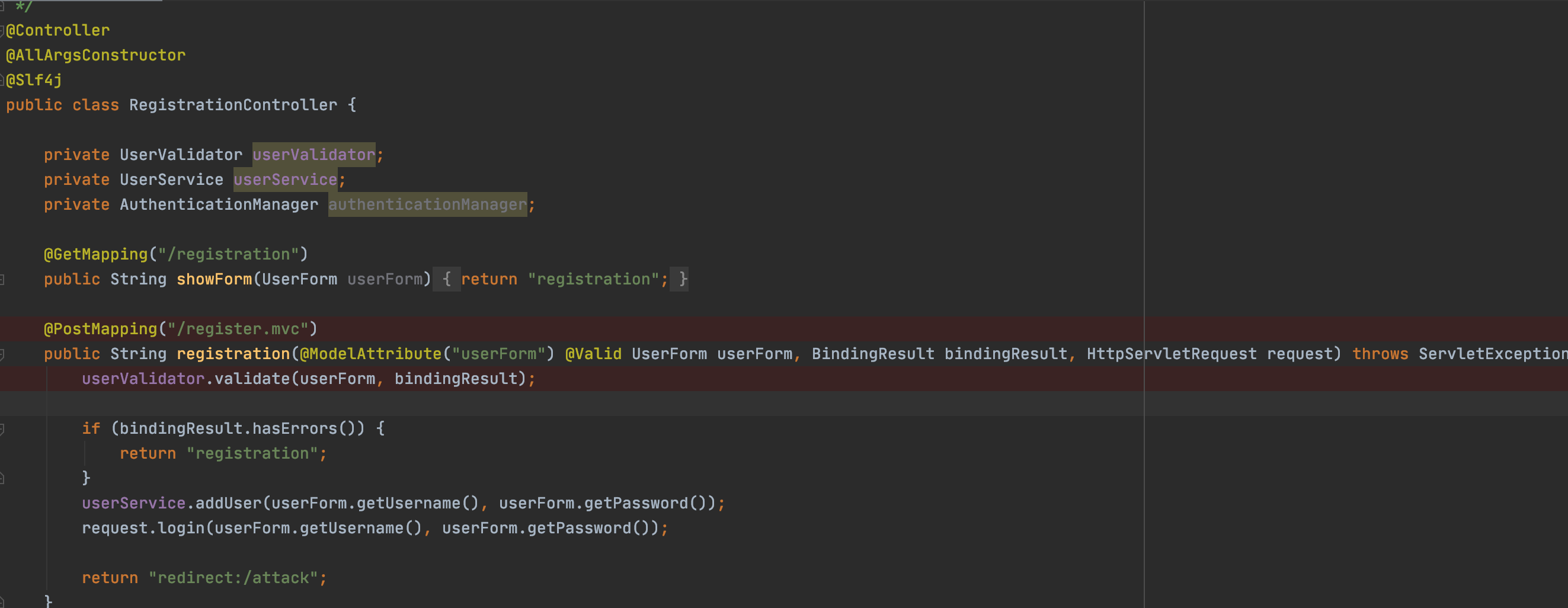Collapse the registration method using gutter fold marker
Image resolution: width=1568 pixels, height=608 pixels.
[2, 354]
